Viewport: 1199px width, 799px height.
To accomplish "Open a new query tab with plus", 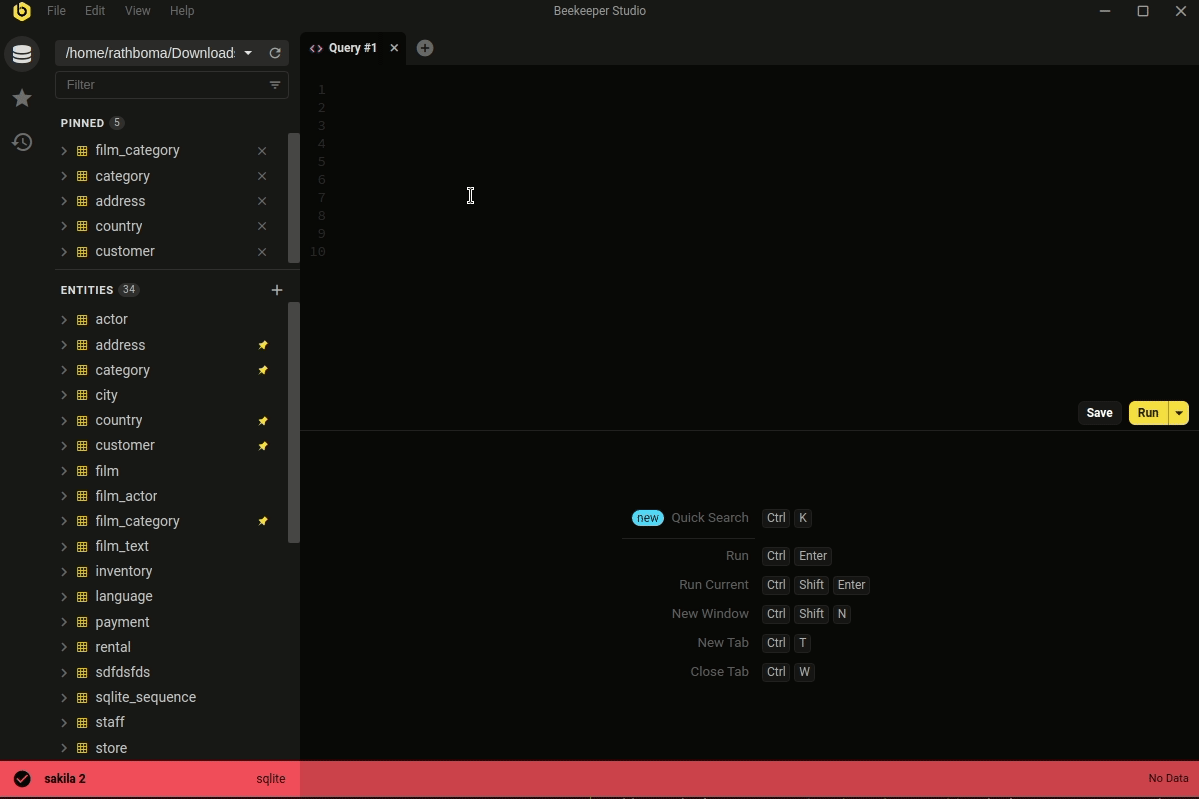I will (x=425, y=48).
